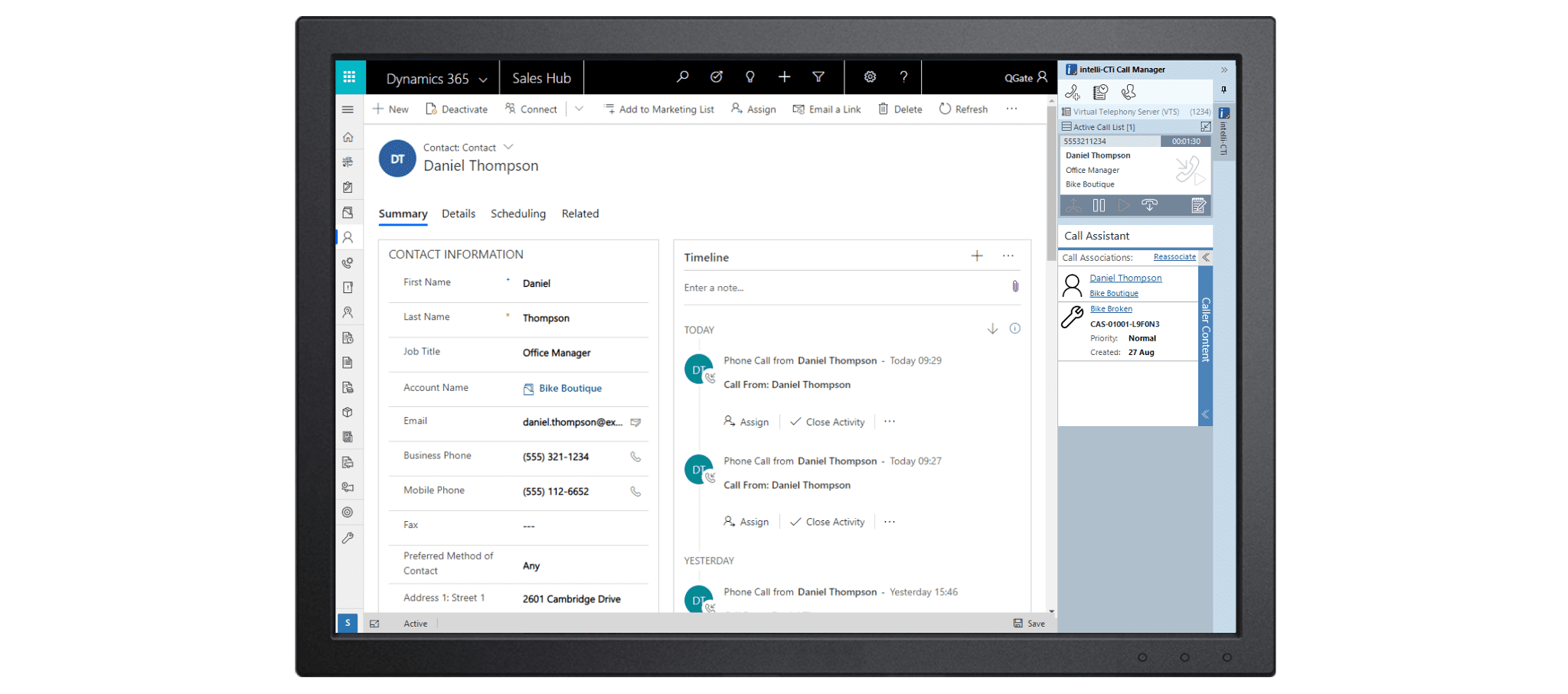
Task: Open more options for 09:29 phone call
Action: click(890, 422)
